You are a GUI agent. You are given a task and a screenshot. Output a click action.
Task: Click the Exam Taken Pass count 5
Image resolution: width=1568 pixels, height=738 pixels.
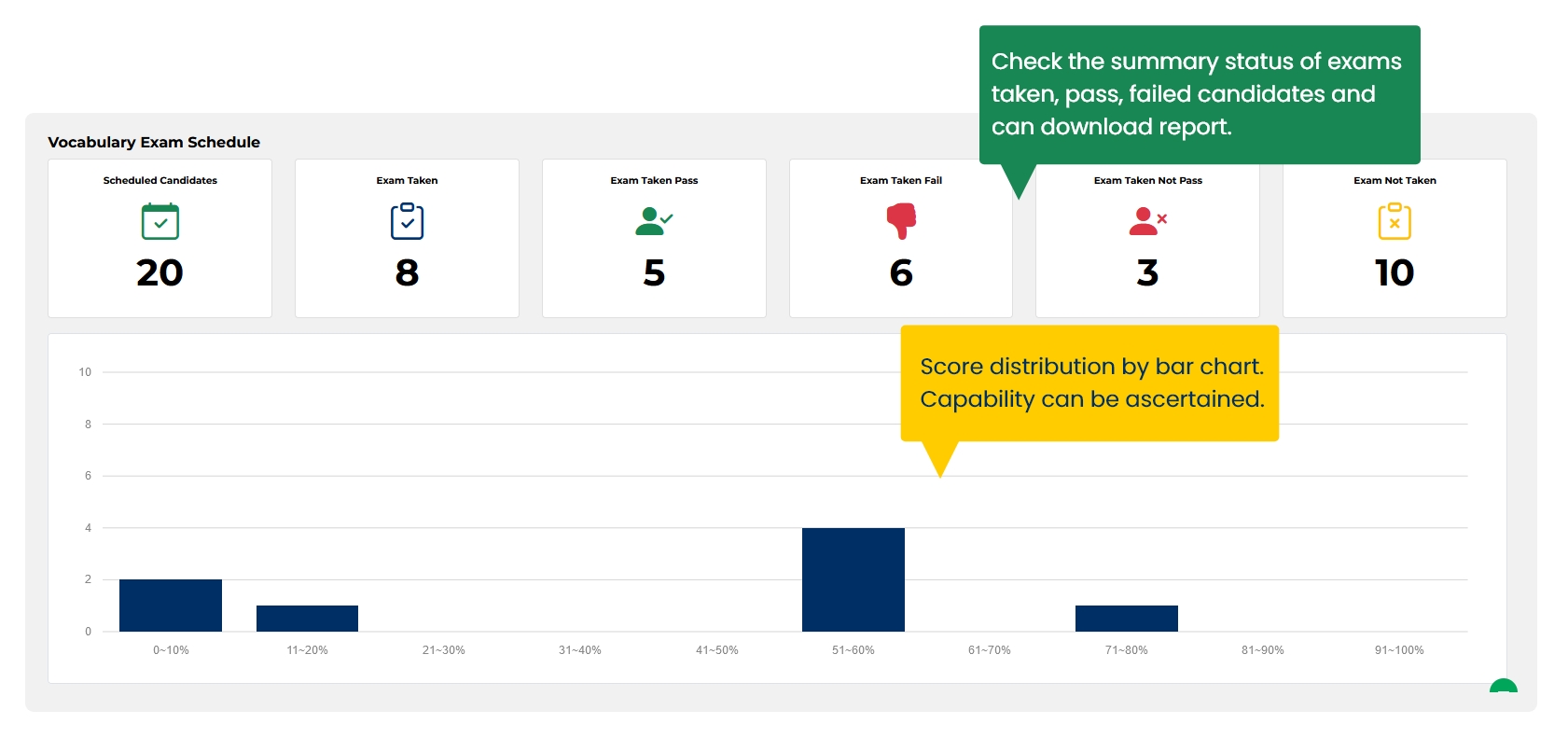coord(654,272)
